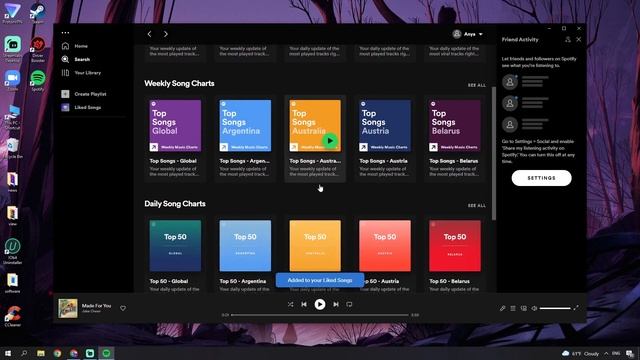The image size is (640, 360).
Task: Open the Top 50 Belarus cover
Action: point(455,246)
